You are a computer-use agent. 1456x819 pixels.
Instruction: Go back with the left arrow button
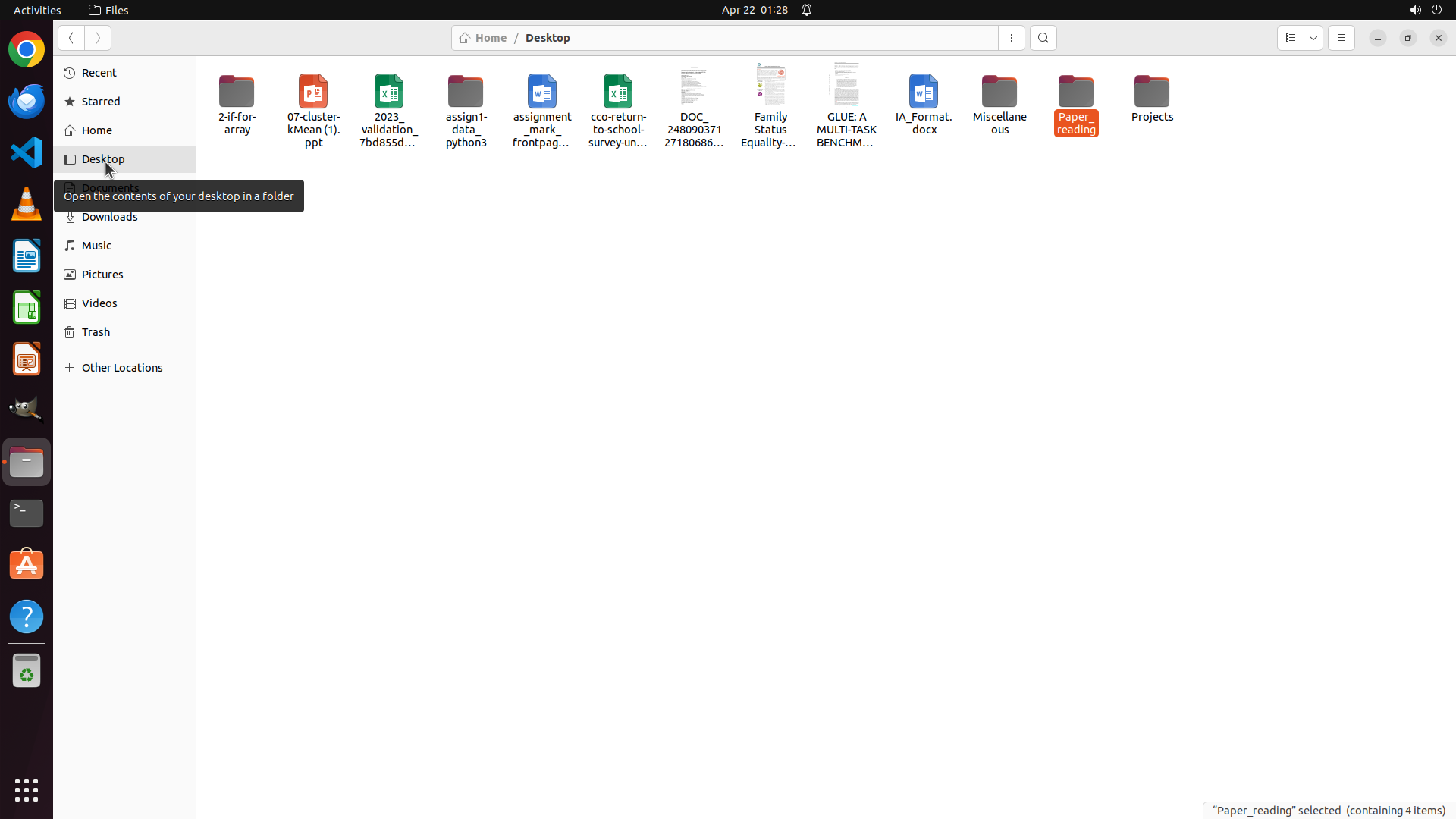point(71,38)
